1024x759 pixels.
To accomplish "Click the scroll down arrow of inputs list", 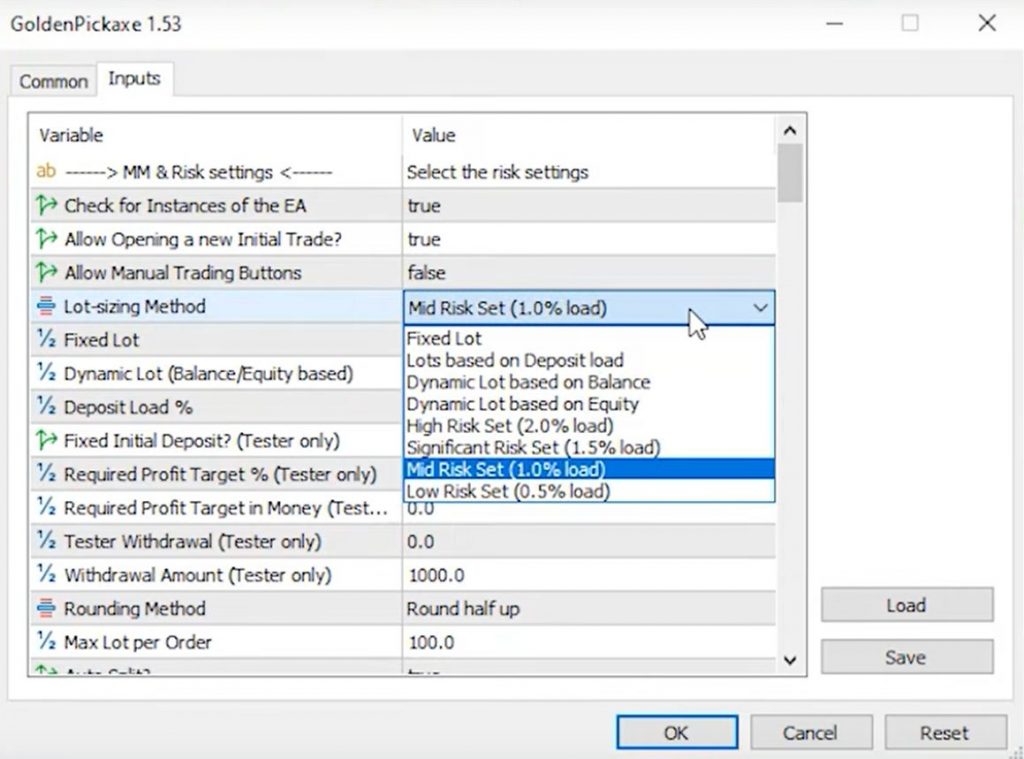I will click(789, 659).
